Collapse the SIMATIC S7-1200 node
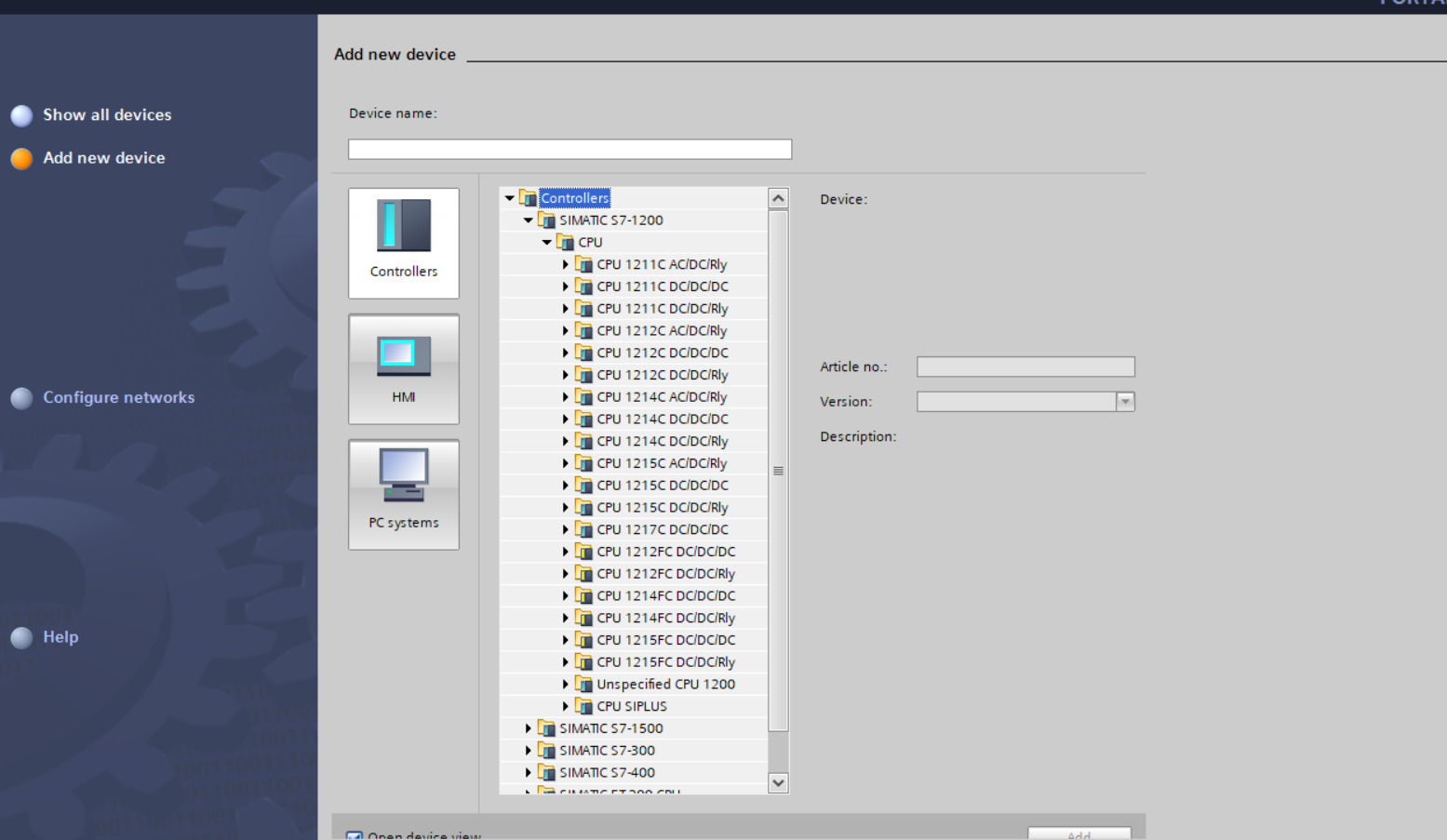 tap(528, 220)
